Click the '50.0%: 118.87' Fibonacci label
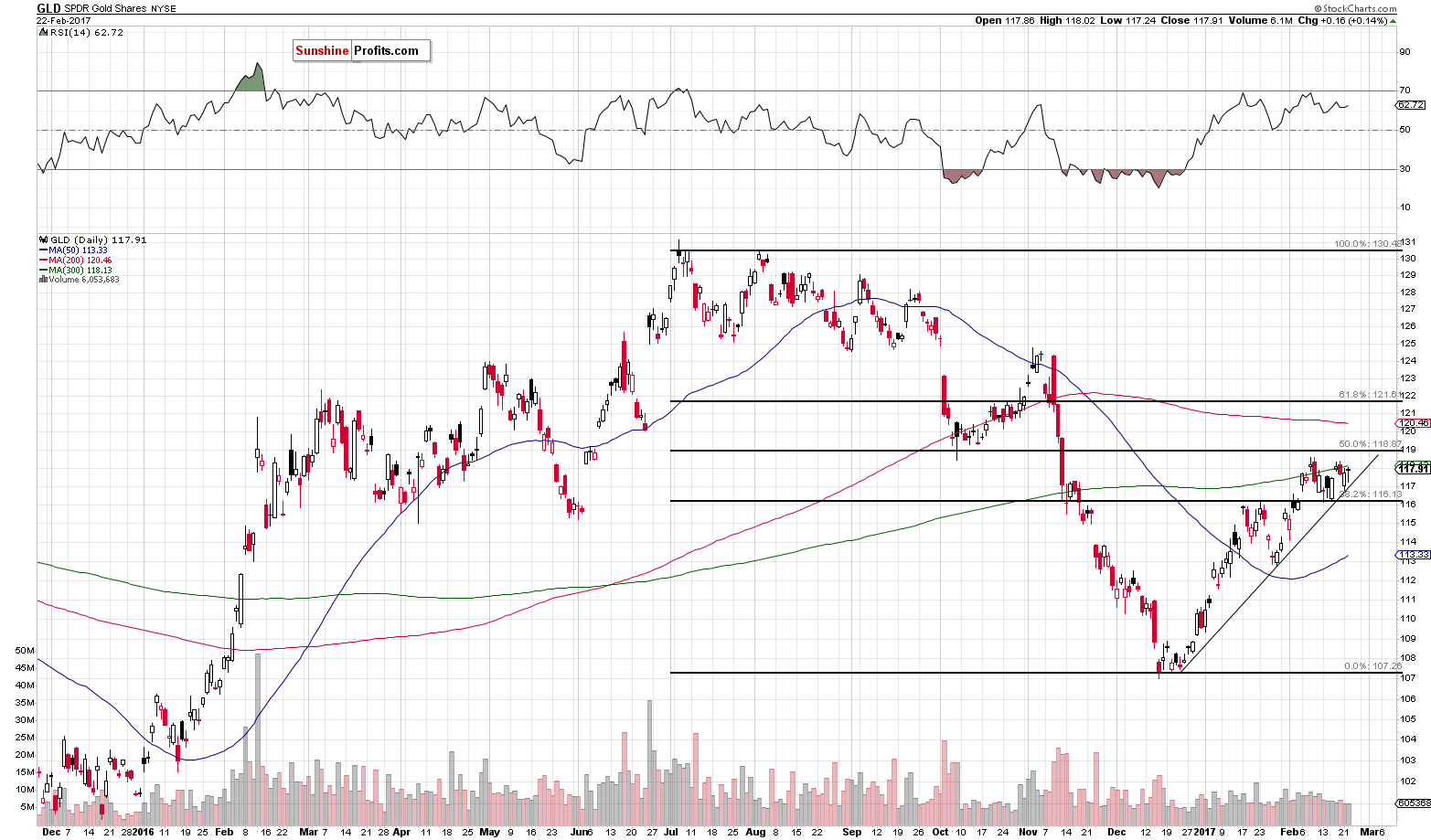Image resolution: width=1431 pixels, height=840 pixels. [1370, 443]
